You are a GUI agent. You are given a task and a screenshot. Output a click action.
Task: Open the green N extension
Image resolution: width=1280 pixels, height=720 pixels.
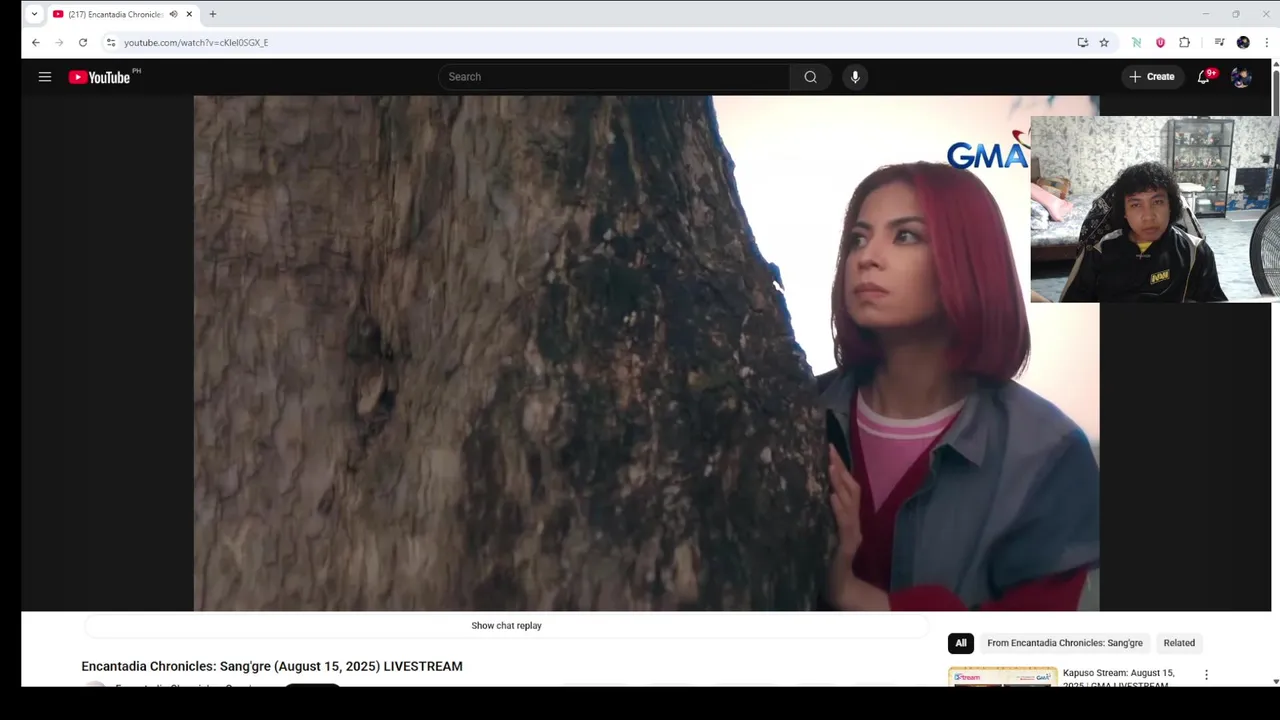click(x=1136, y=42)
